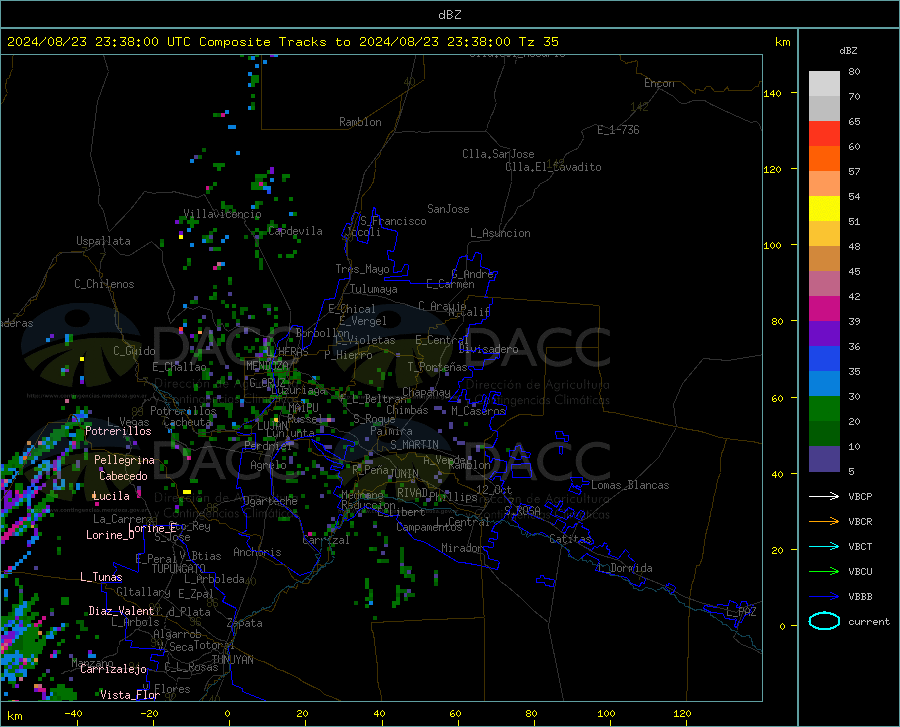
Task: Click the TUPUNGATO label
Action: coord(179,569)
